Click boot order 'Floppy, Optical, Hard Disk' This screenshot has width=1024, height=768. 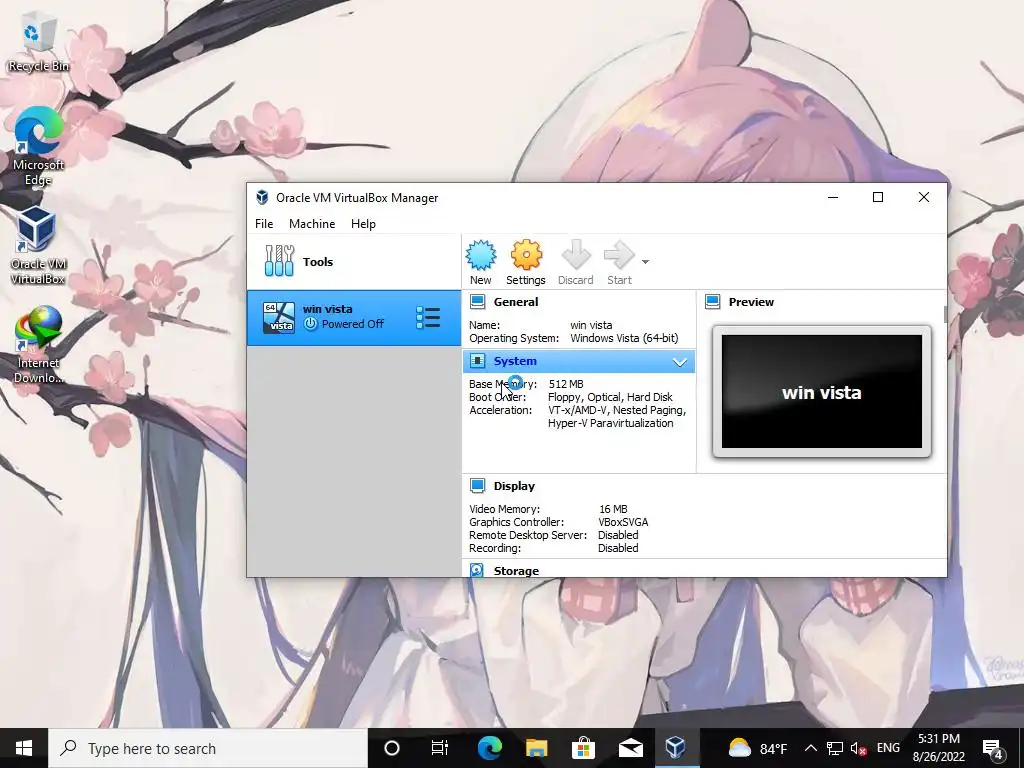point(610,397)
